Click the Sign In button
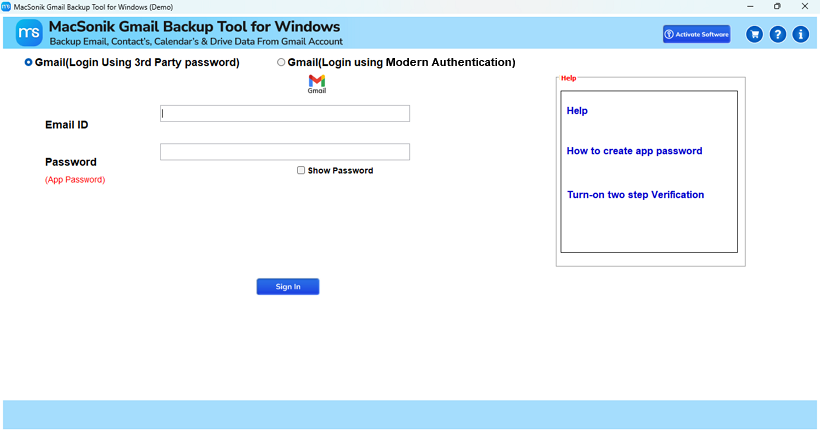 click(x=288, y=287)
